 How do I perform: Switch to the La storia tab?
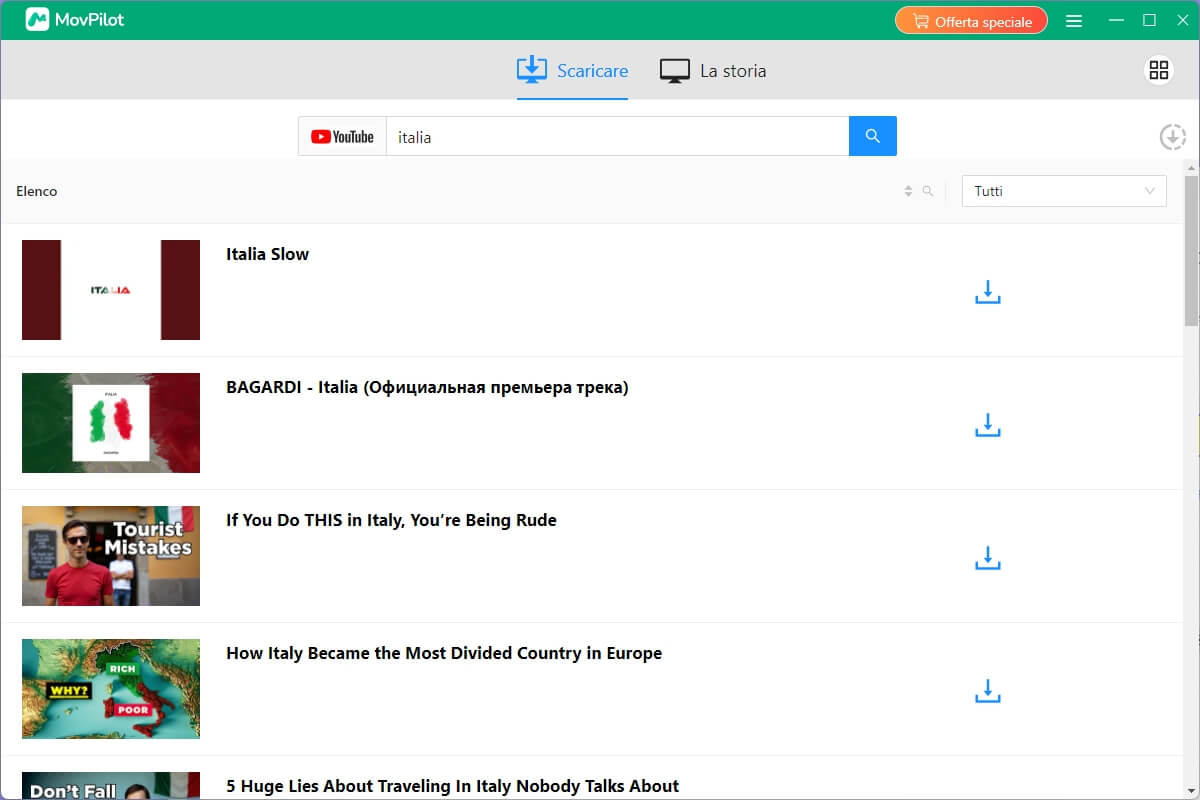pos(713,71)
